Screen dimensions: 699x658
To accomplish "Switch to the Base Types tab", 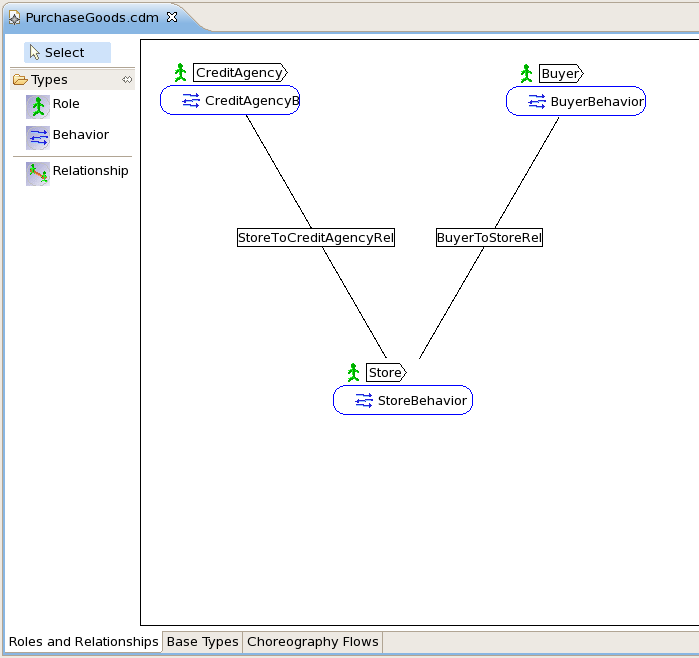I will (x=202, y=642).
